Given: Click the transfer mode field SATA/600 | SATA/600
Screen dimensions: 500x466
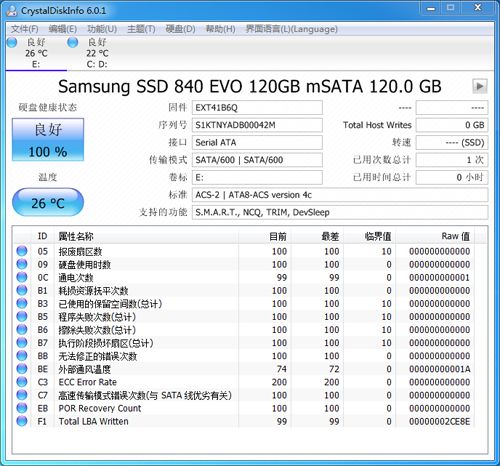Looking at the screenshot, I should point(257,160).
